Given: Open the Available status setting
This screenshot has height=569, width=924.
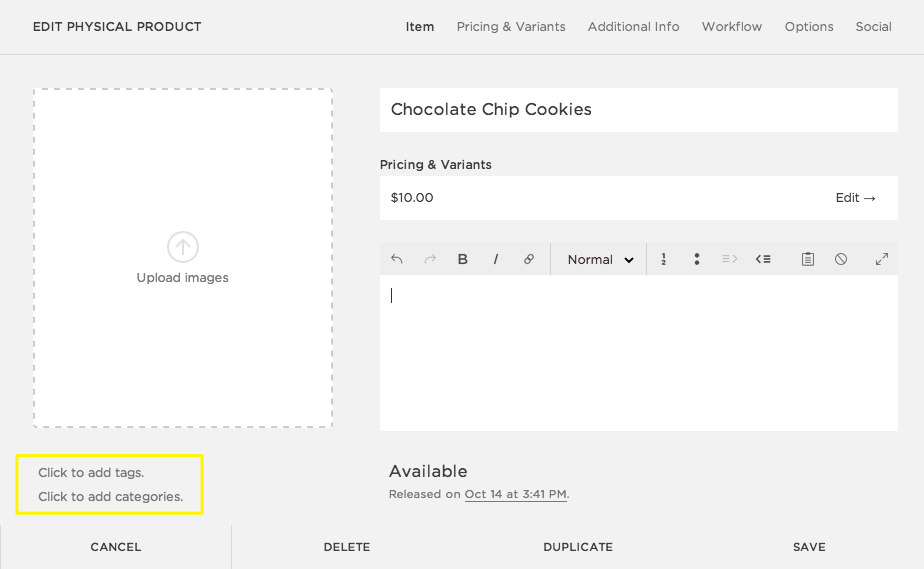Looking at the screenshot, I should pyautogui.click(x=428, y=471).
